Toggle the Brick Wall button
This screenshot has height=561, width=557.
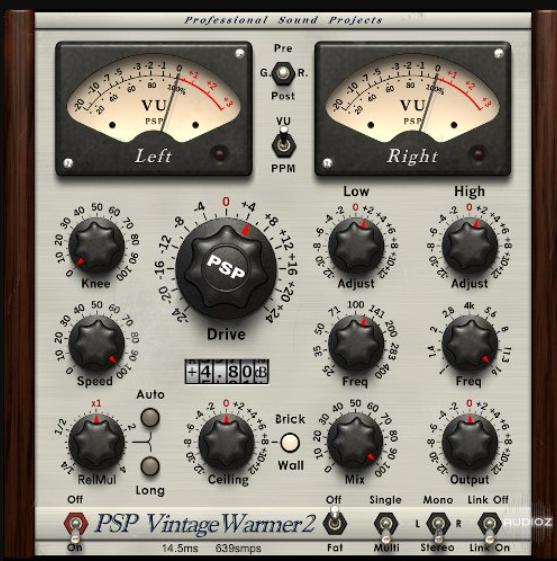coord(290,443)
